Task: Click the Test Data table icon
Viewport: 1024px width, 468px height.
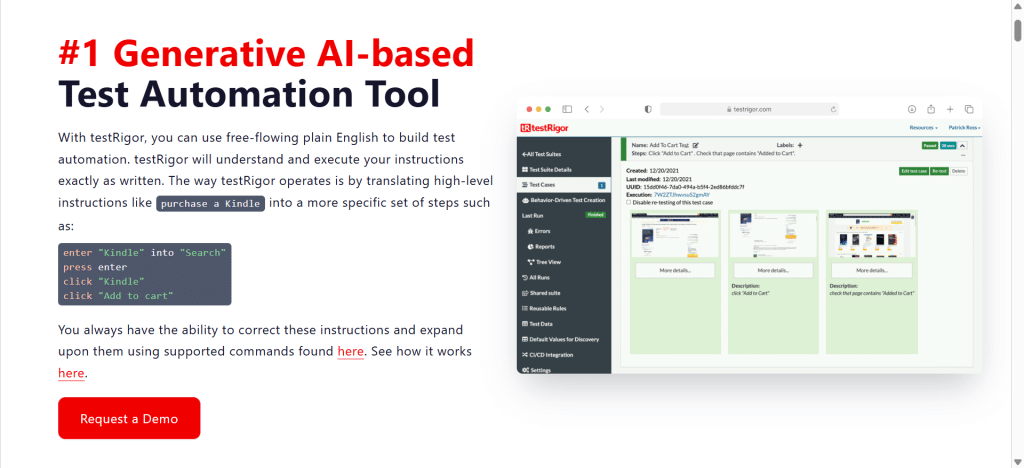Action: coord(525,324)
